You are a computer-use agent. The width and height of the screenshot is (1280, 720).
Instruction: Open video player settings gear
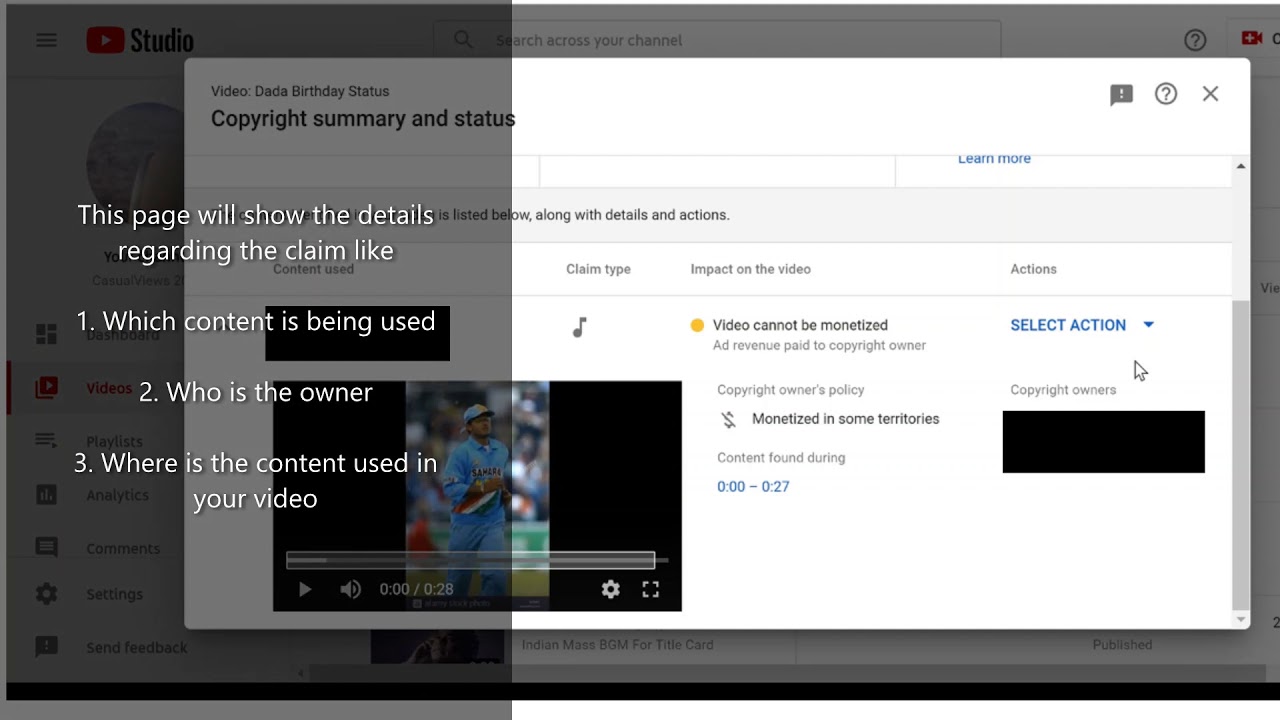(x=611, y=590)
